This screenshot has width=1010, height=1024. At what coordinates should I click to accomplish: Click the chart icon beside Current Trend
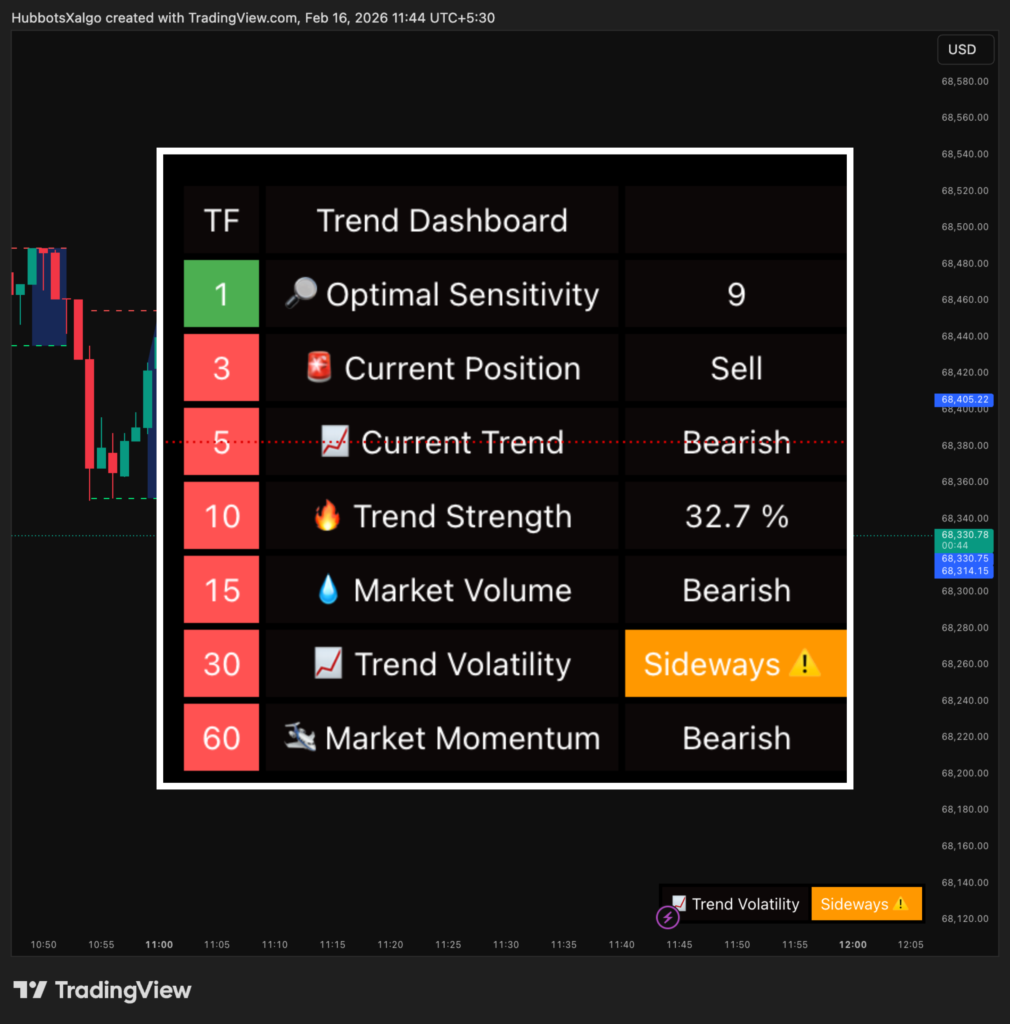335,441
